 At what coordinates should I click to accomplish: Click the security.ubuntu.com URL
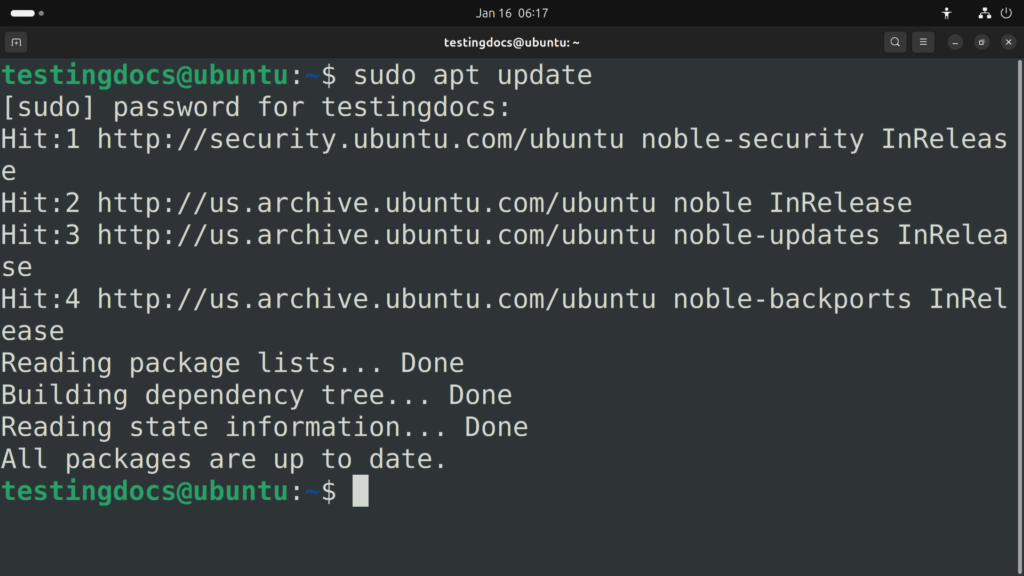[360, 139]
